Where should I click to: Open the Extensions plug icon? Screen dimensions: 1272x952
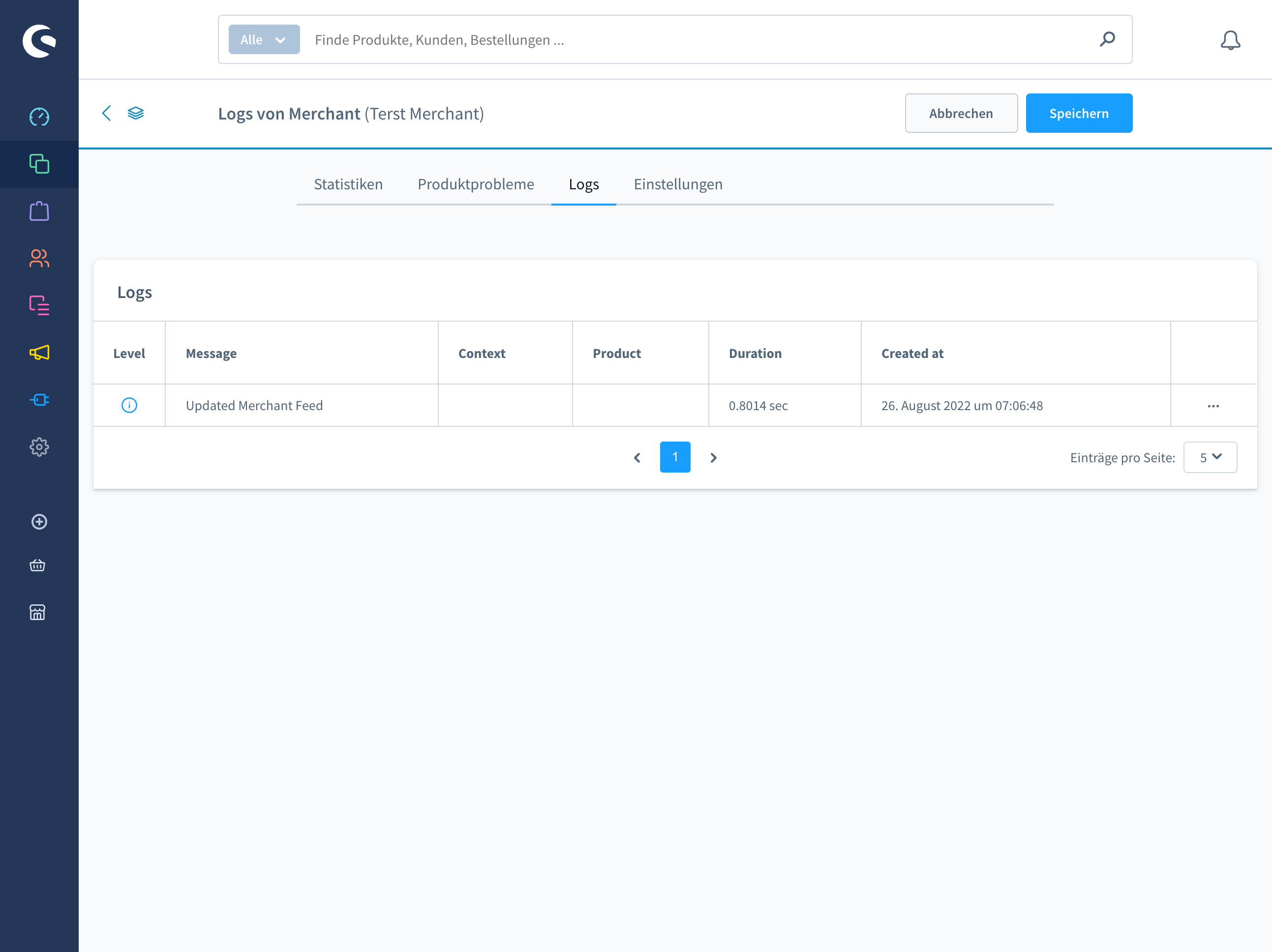[x=39, y=400]
